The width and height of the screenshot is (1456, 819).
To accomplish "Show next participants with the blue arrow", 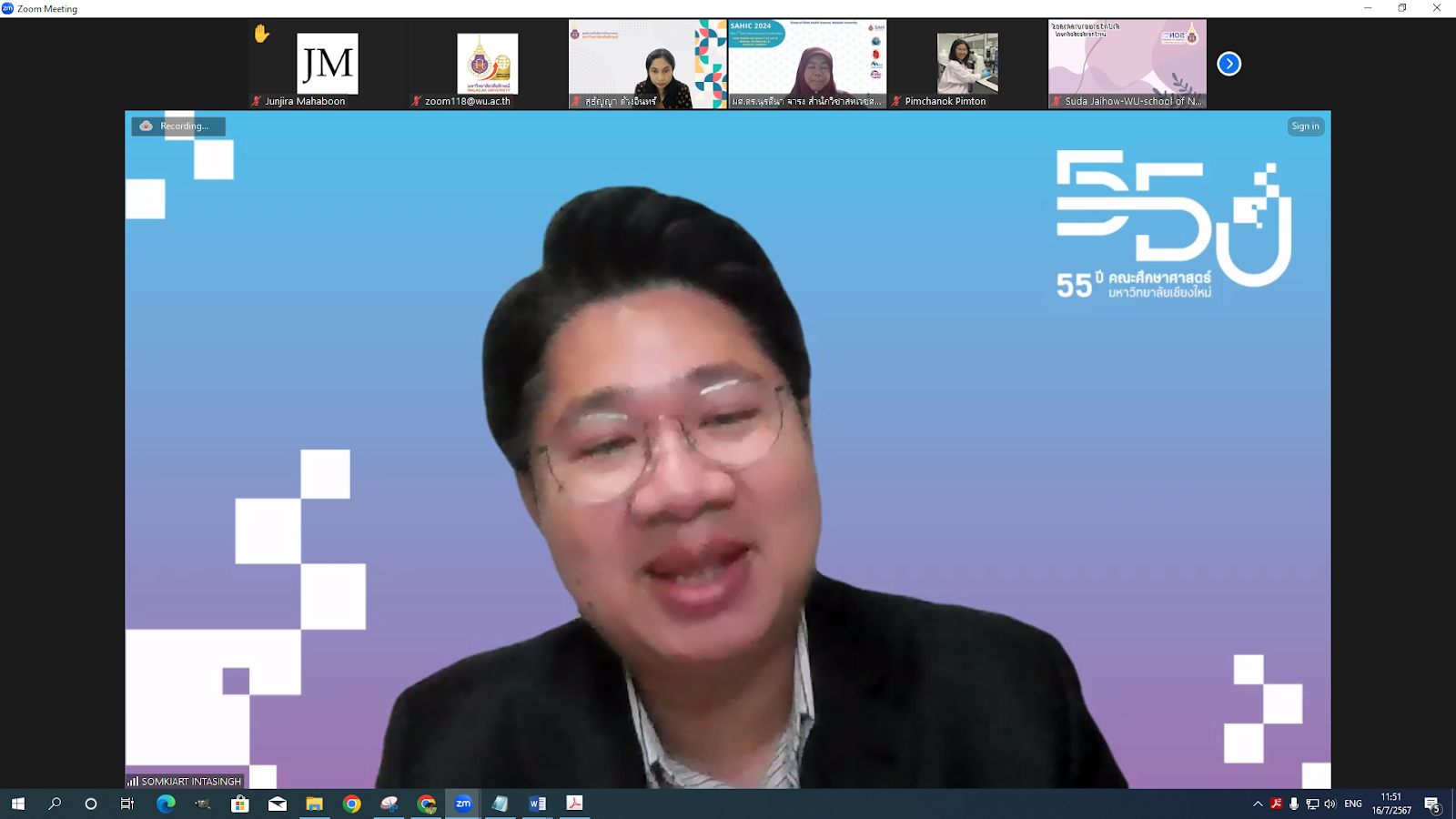I will pos(1228,64).
